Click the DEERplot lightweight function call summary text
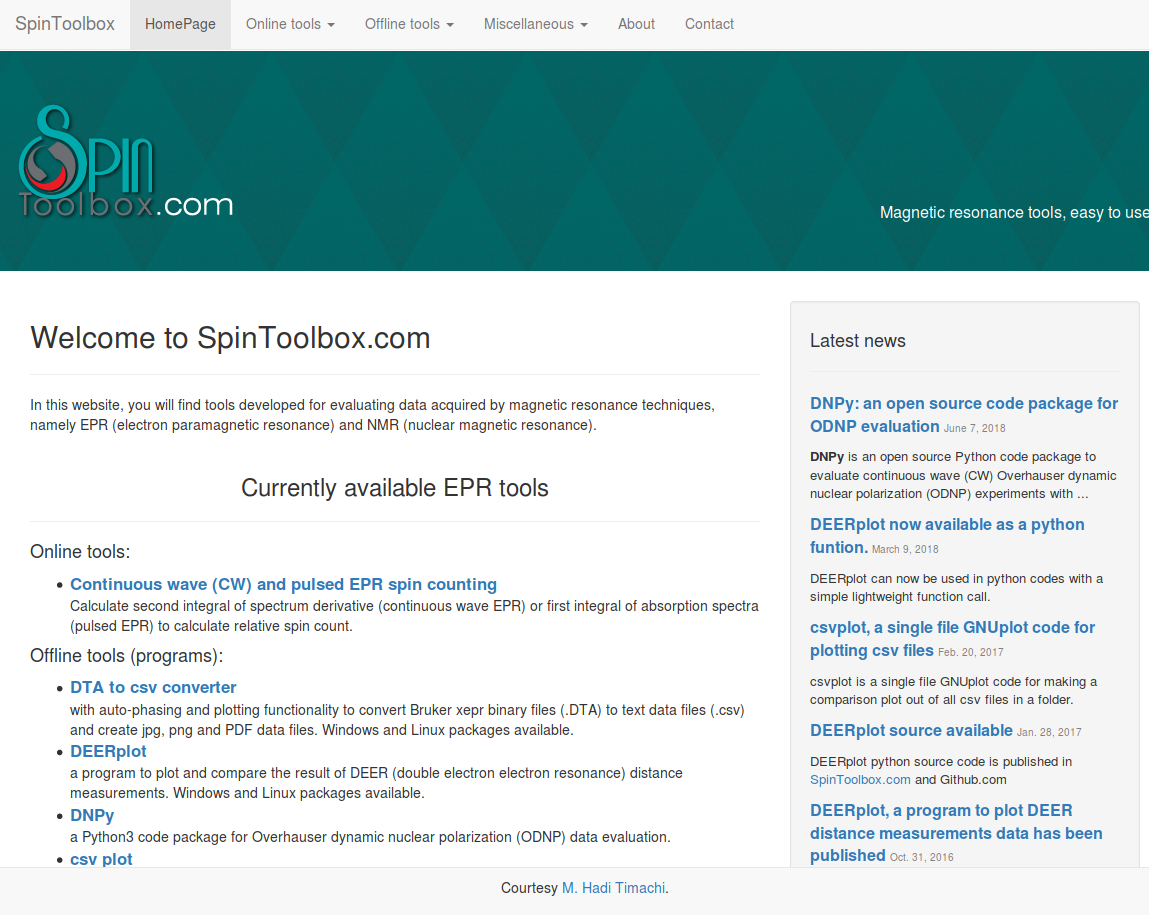This screenshot has height=915, width=1149. [956, 588]
